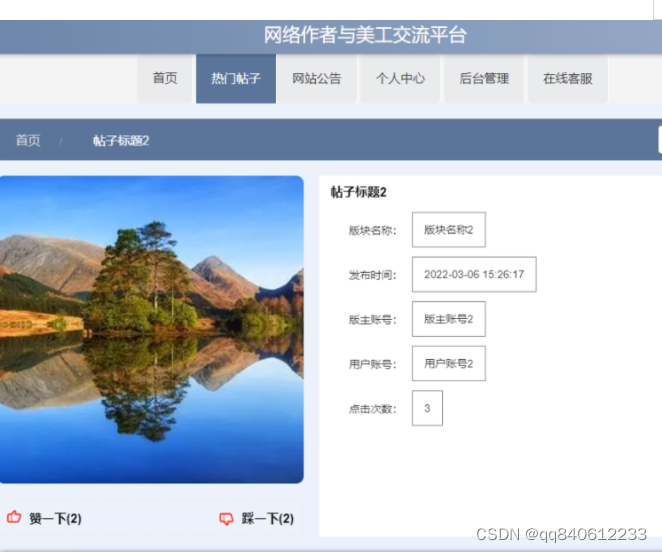
Task: Open 个人中心 tab
Action: (x=400, y=79)
